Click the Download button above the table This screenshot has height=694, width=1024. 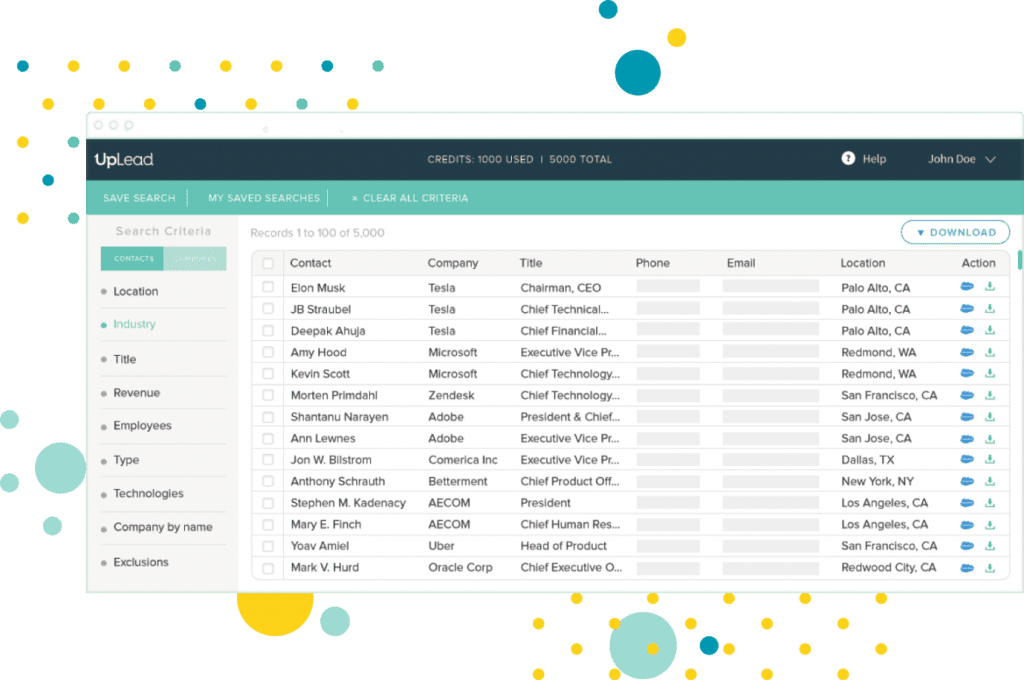[x=955, y=232]
